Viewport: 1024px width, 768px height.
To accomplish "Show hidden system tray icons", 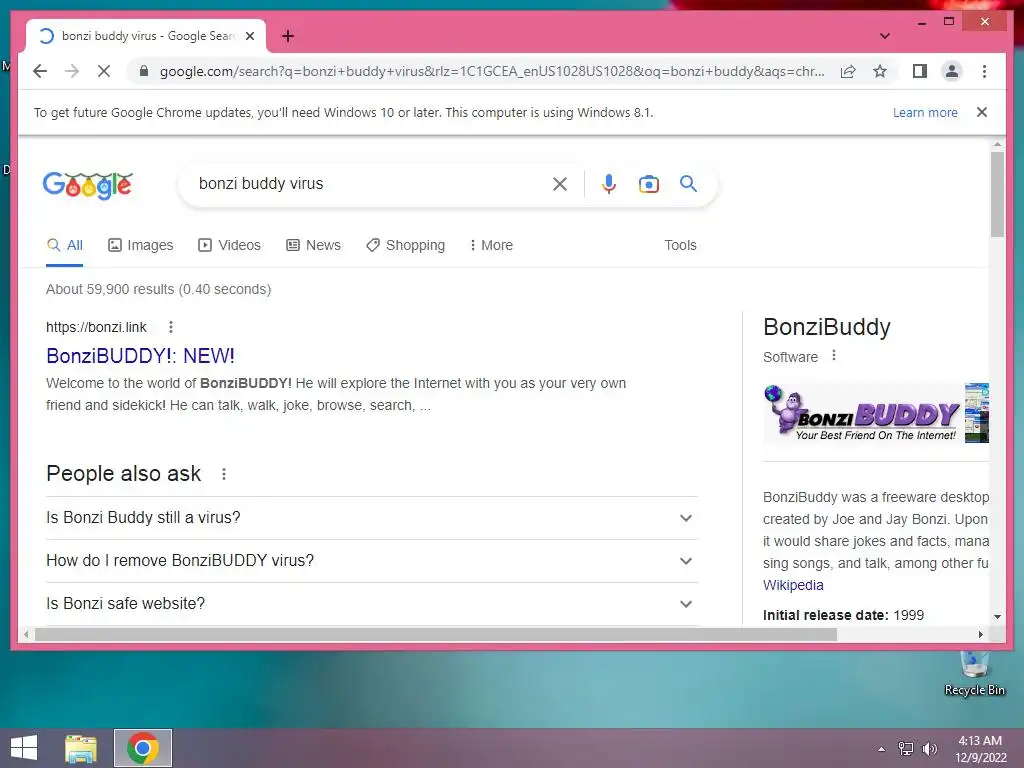I will [x=881, y=749].
